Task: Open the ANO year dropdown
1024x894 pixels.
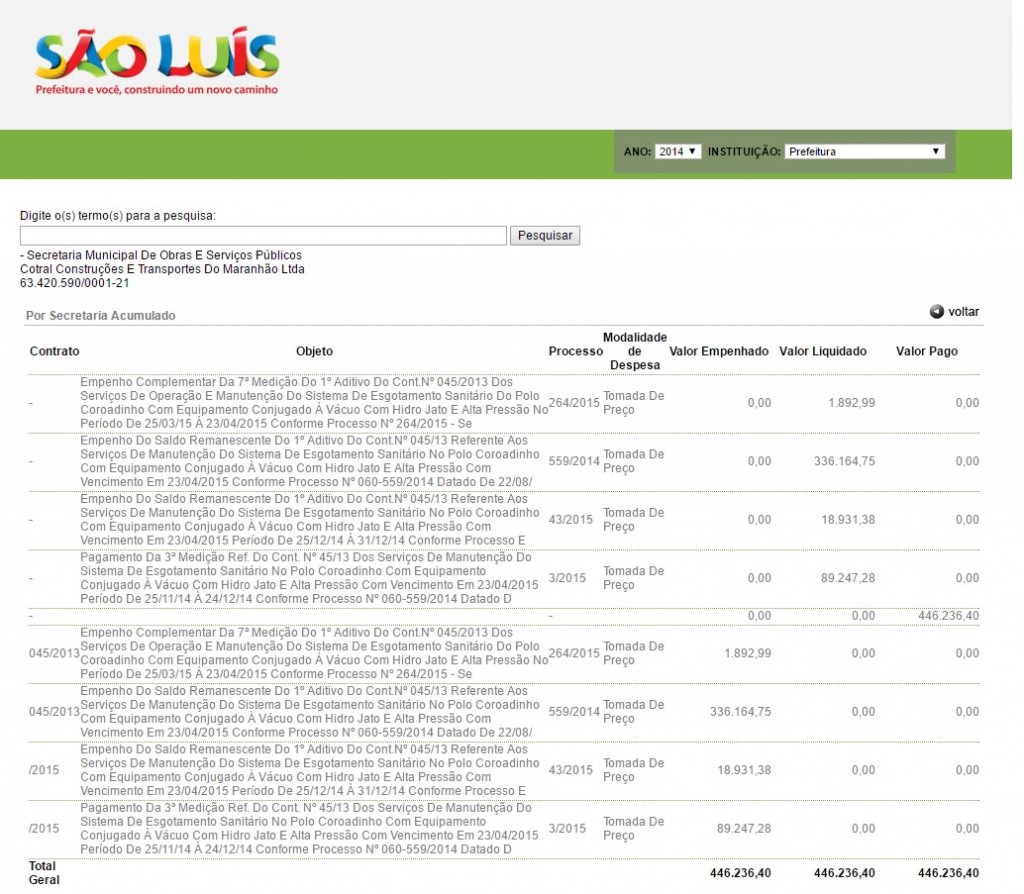Action: pos(678,152)
